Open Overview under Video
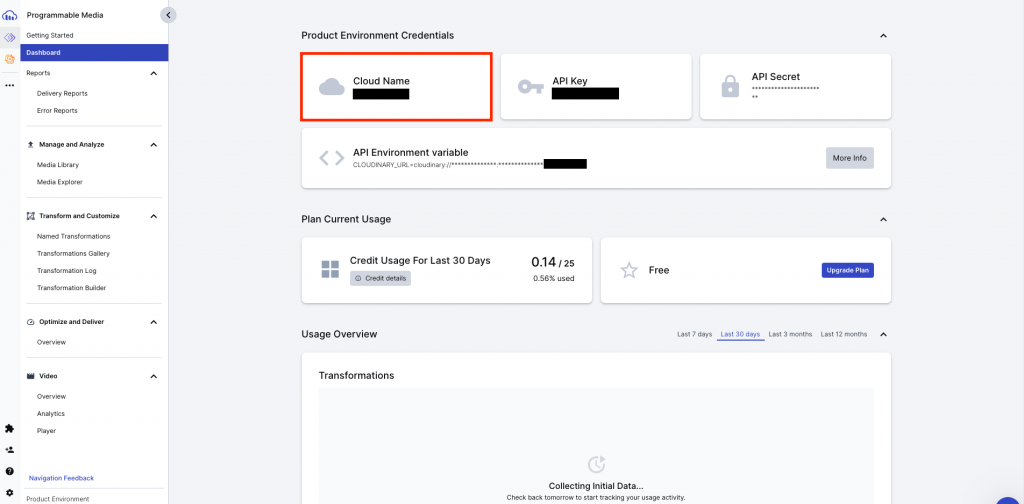Screen dimensions: 1024x504 click(x=51, y=396)
